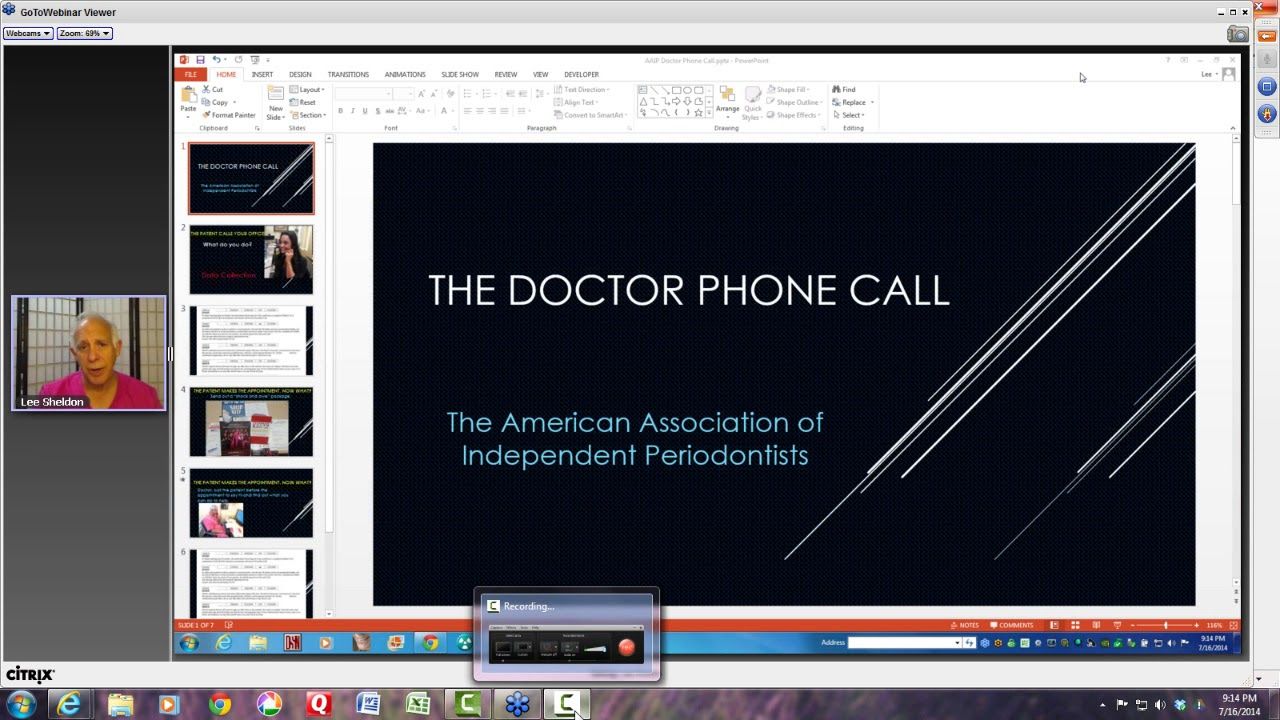Screen dimensions: 1280x720
Task: Click the GoToWebinar screenshot camera icon
Action: click(x=1238, y=34)
